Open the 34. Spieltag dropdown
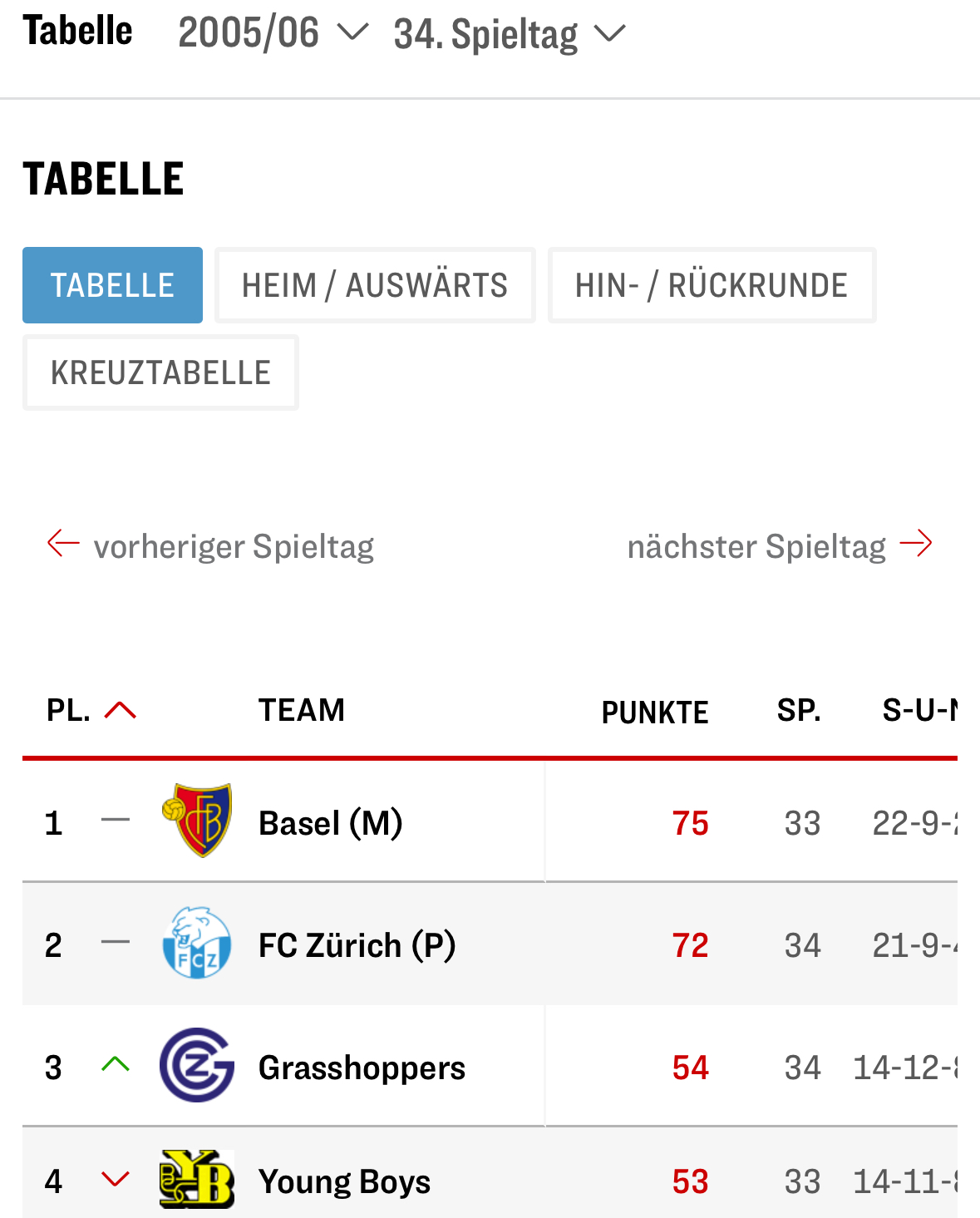The width and height of the screenshot is (980, 1218). tap(509, 34)
